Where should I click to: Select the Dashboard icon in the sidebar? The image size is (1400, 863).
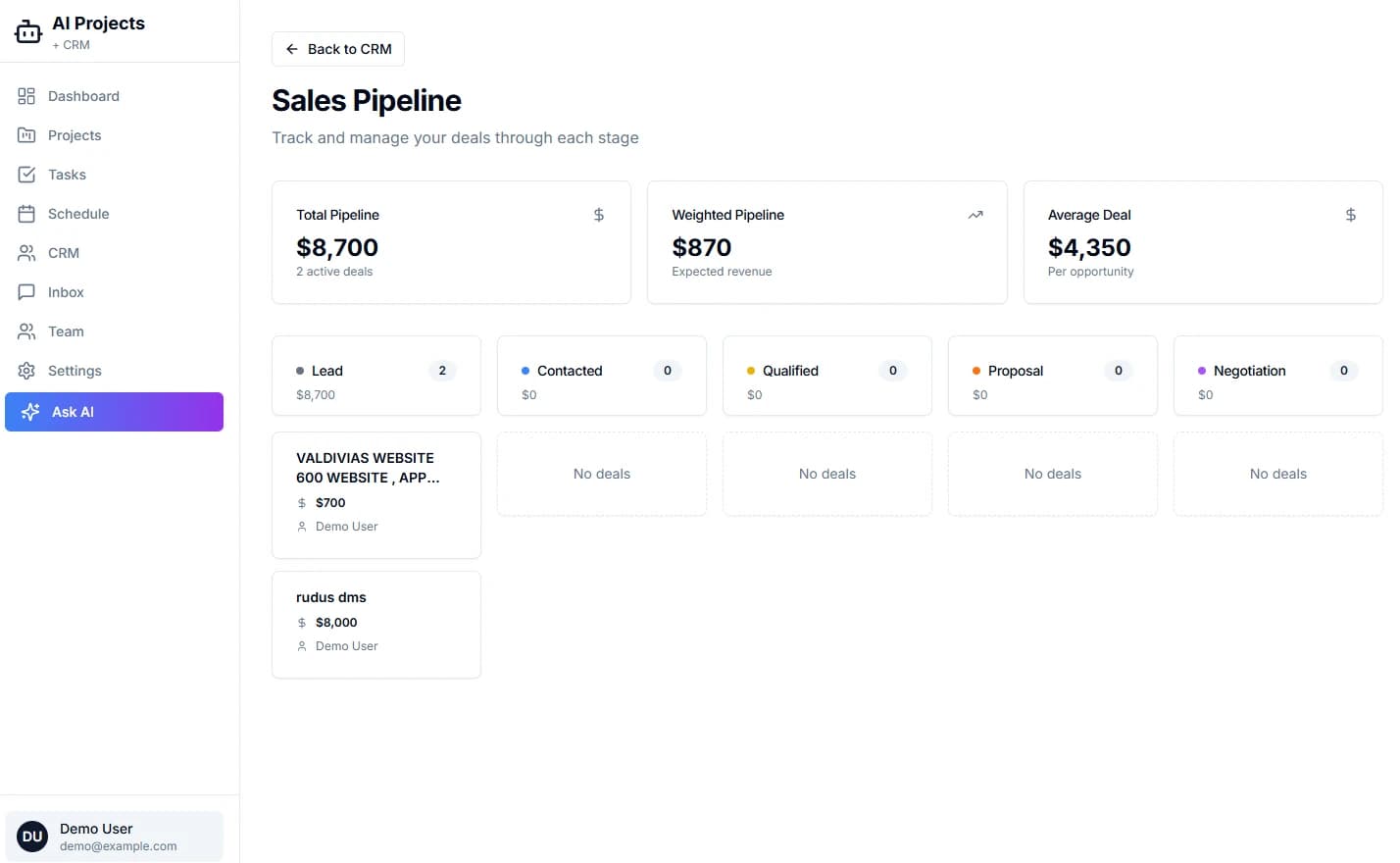[27, 95]
